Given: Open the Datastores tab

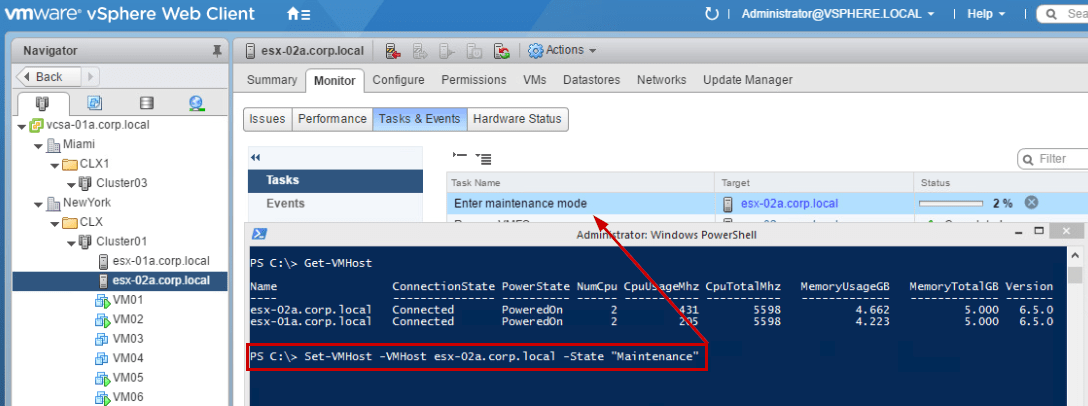Looking at the screenshot, I should click(592, 80).
